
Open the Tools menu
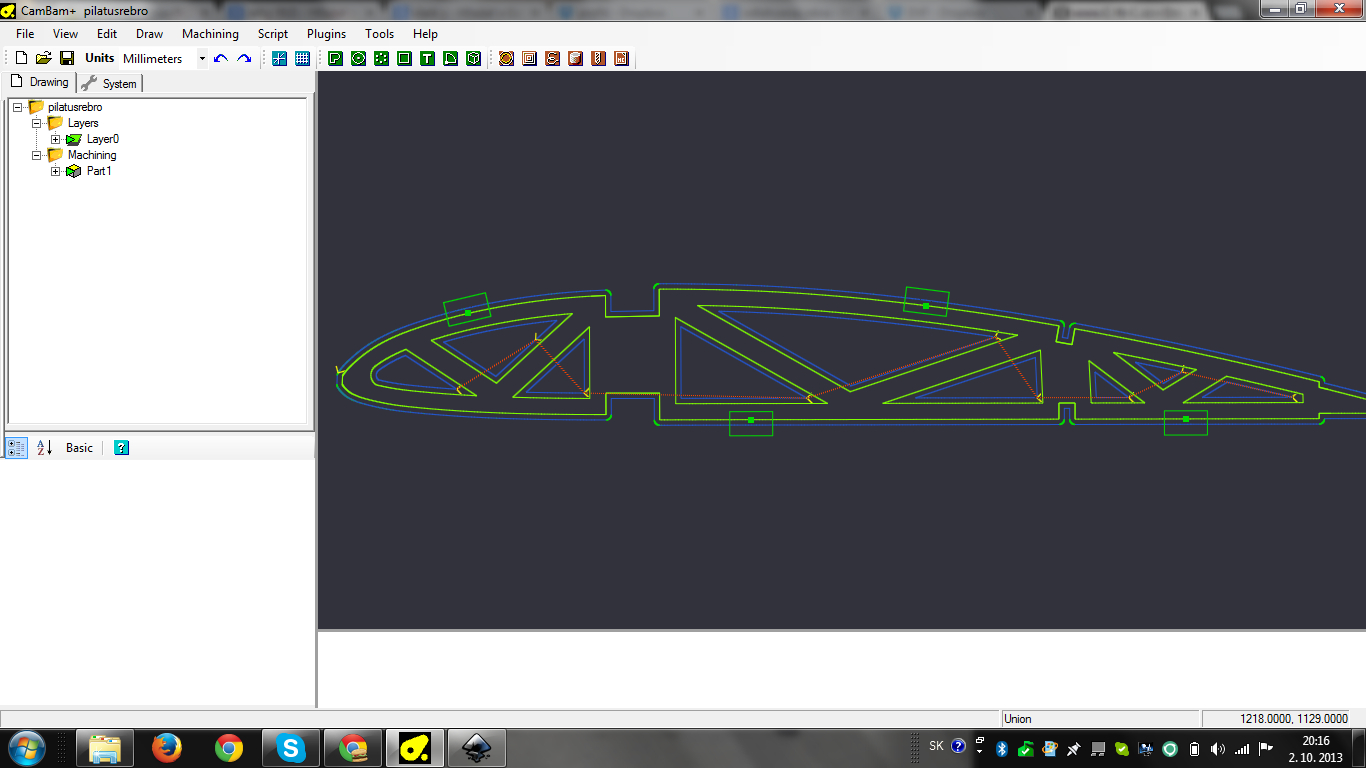tap(380, 34)
